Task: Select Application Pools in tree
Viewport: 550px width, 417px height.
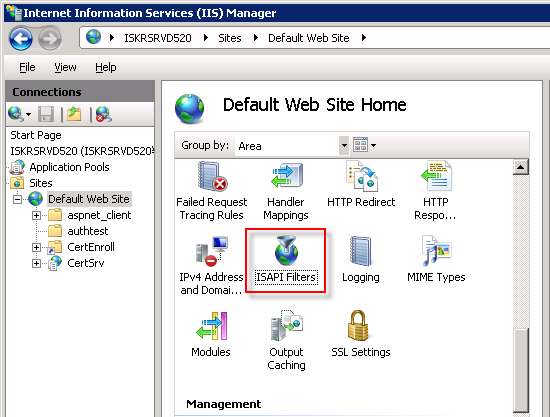Action: coord(69,167)
